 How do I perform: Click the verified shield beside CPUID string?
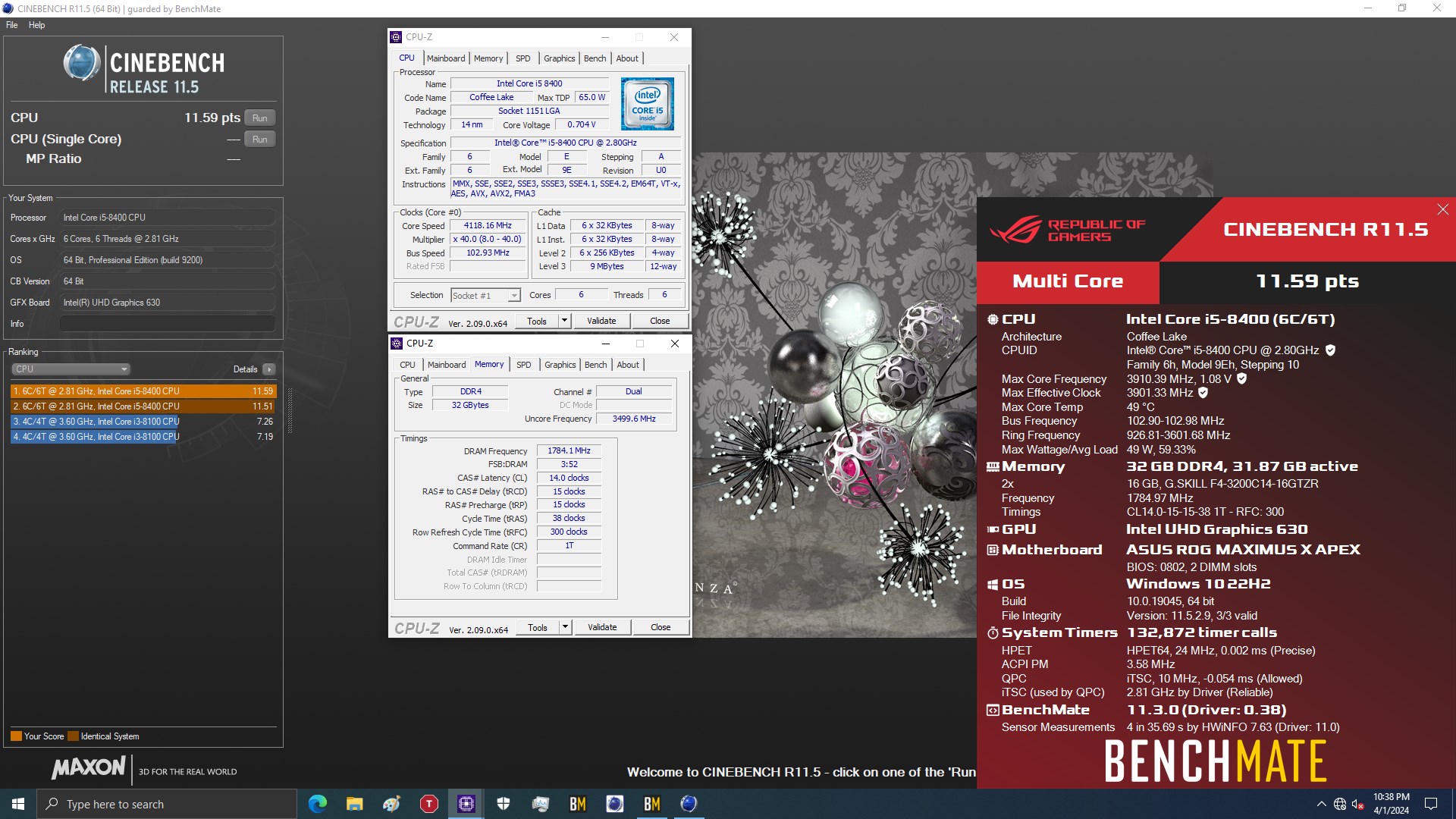[1330, 350]
